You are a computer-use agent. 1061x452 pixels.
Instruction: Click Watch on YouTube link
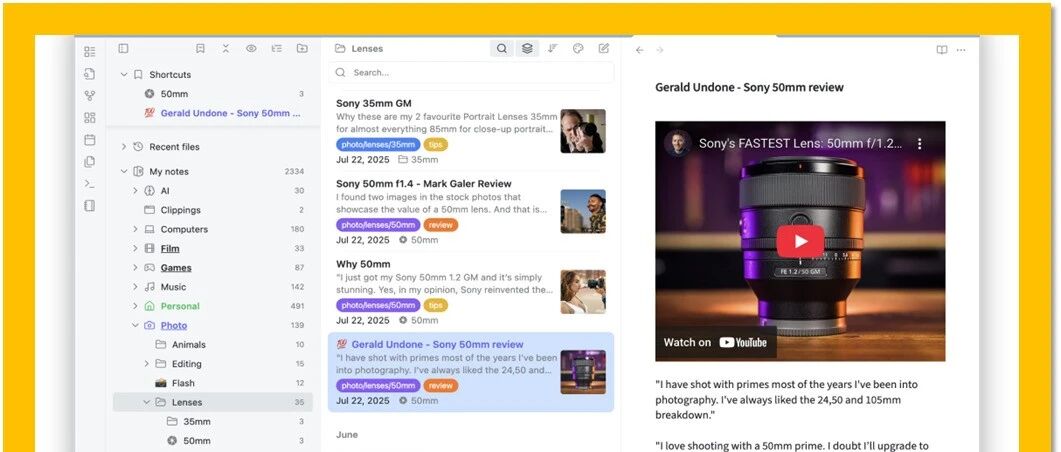coord(715,342)
